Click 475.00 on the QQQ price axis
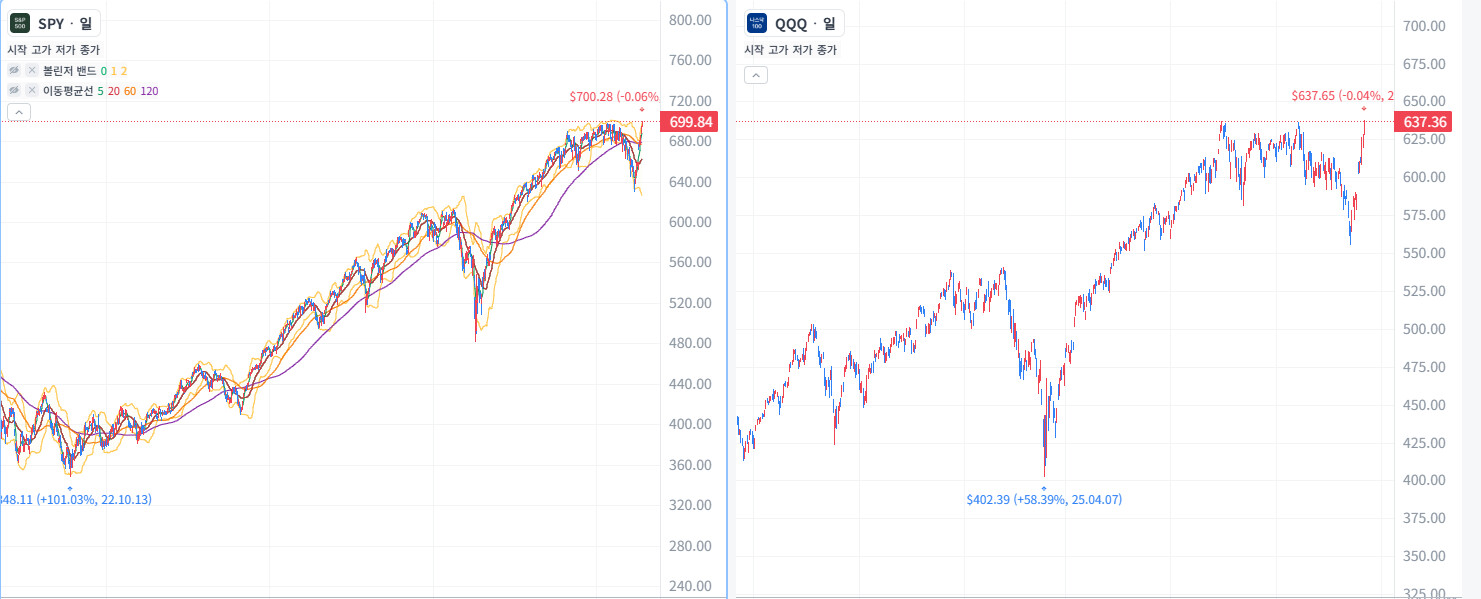This screenshot has height=599, width=1481. click(1425, 367)
